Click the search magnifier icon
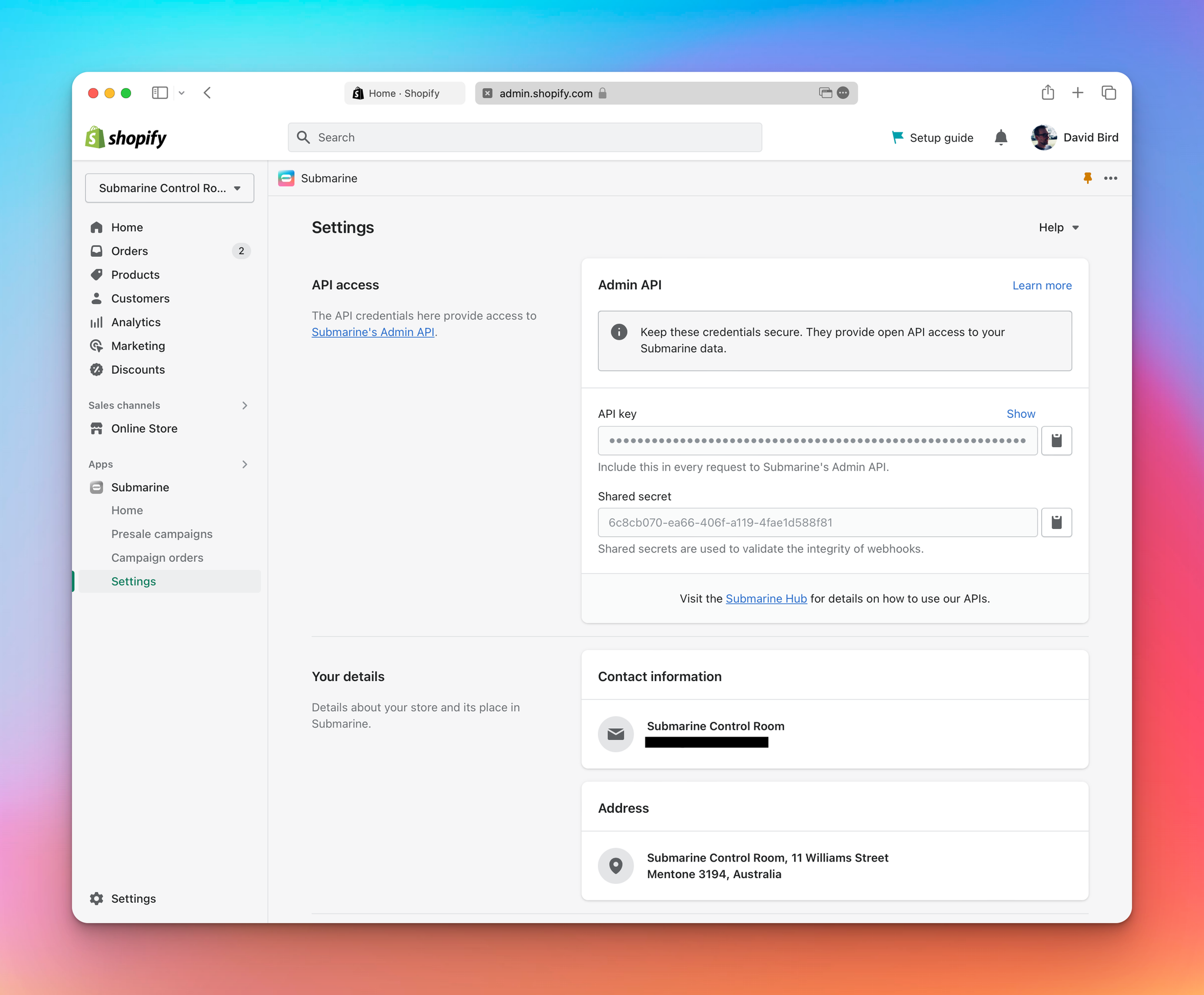This screenshot has height=995, width=1204. [x=303, y=138]
